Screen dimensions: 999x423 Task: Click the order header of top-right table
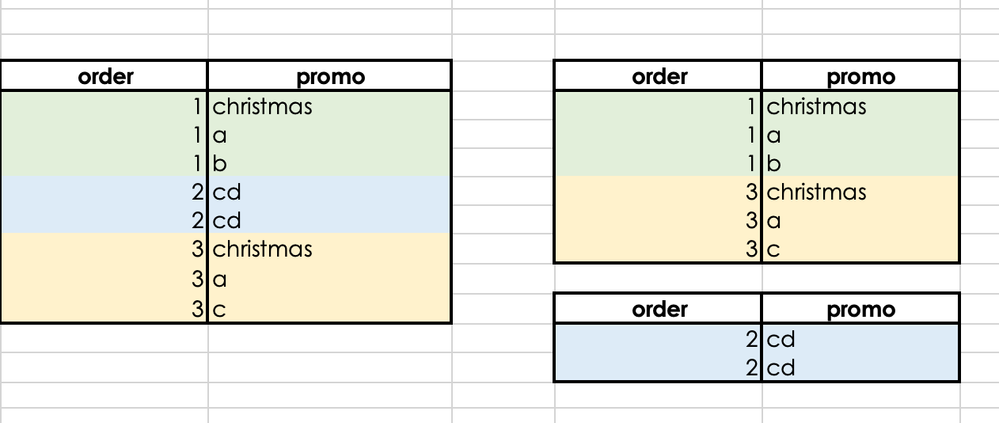pos(658,76)
